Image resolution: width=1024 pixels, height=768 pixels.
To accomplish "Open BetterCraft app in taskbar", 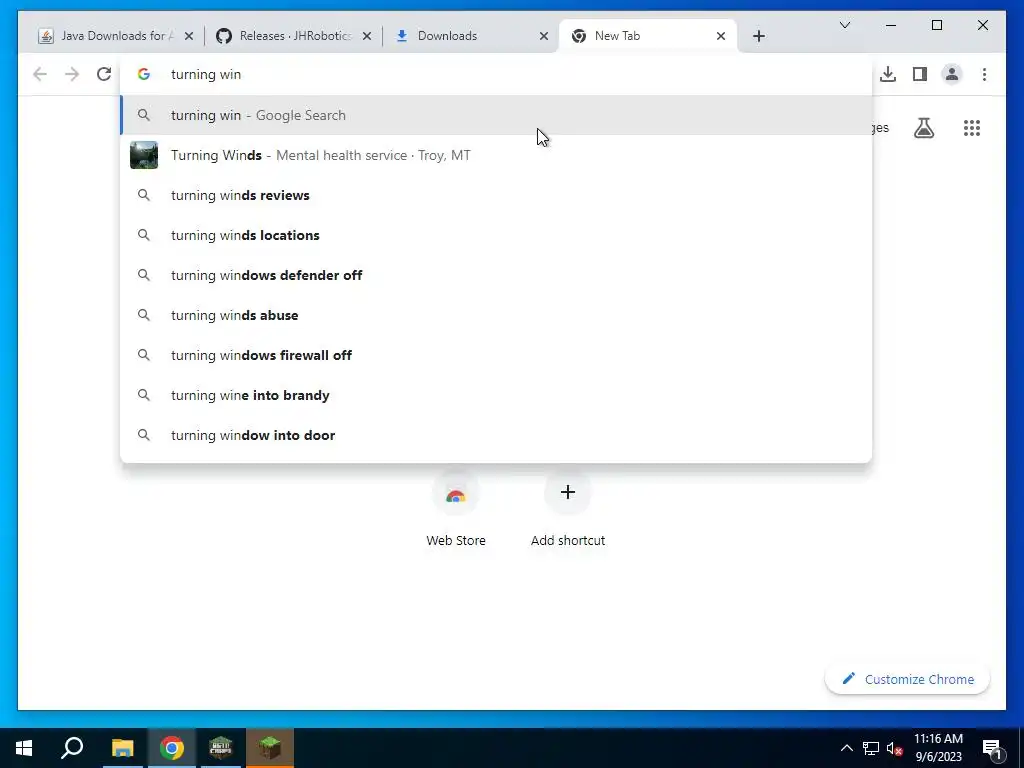I will [x=221, y=748].
